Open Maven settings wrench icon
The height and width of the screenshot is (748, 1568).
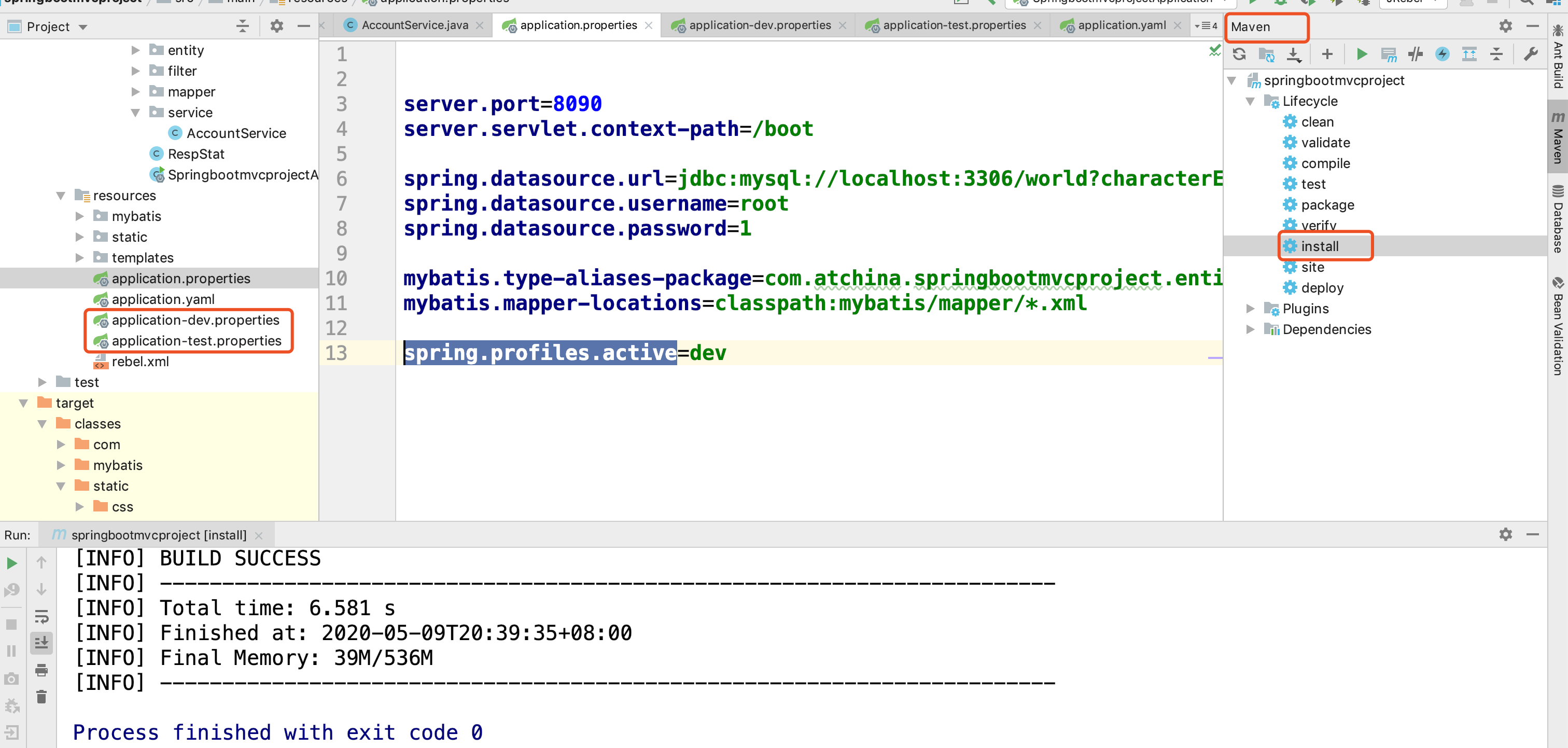1530,54
